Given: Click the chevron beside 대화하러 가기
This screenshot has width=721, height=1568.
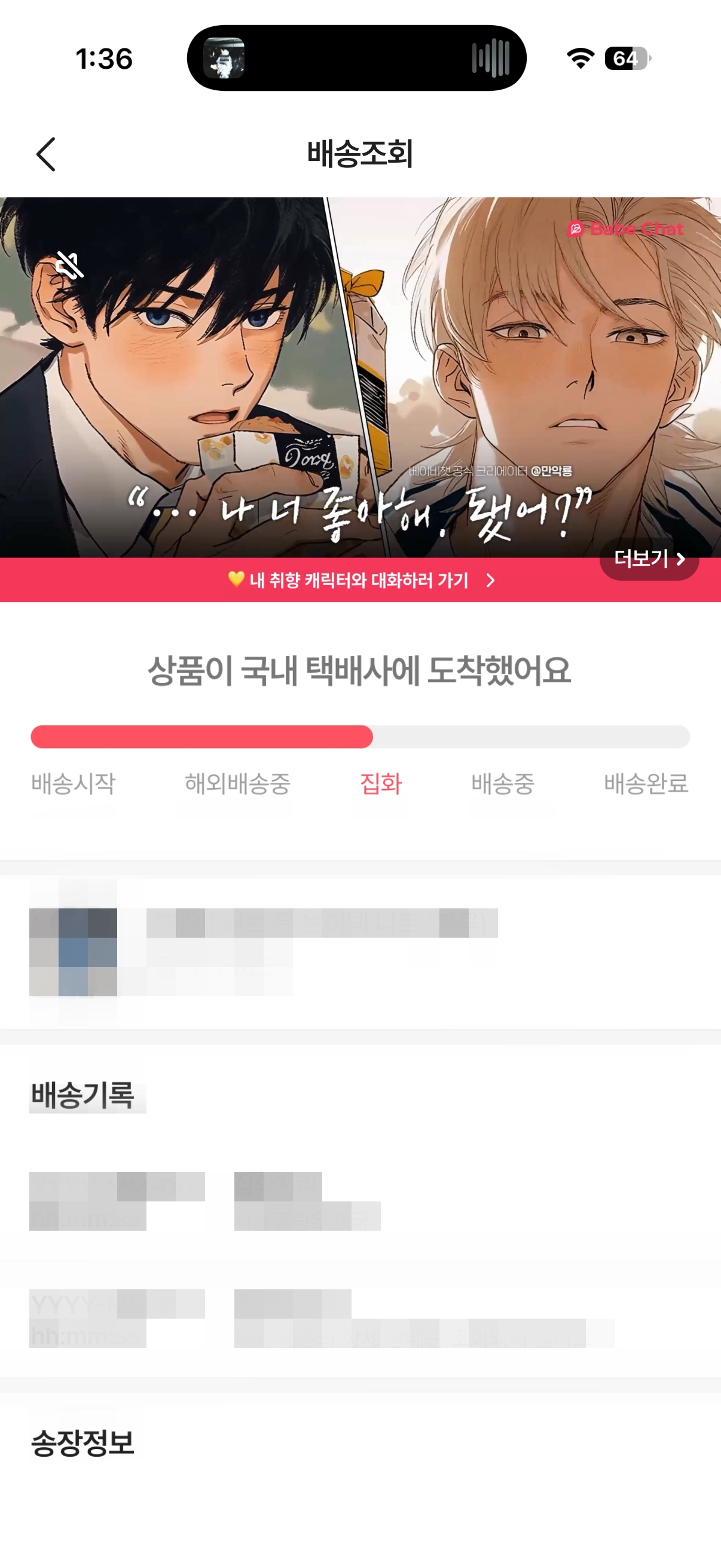Looking at the screenshot, I should 490,580.
